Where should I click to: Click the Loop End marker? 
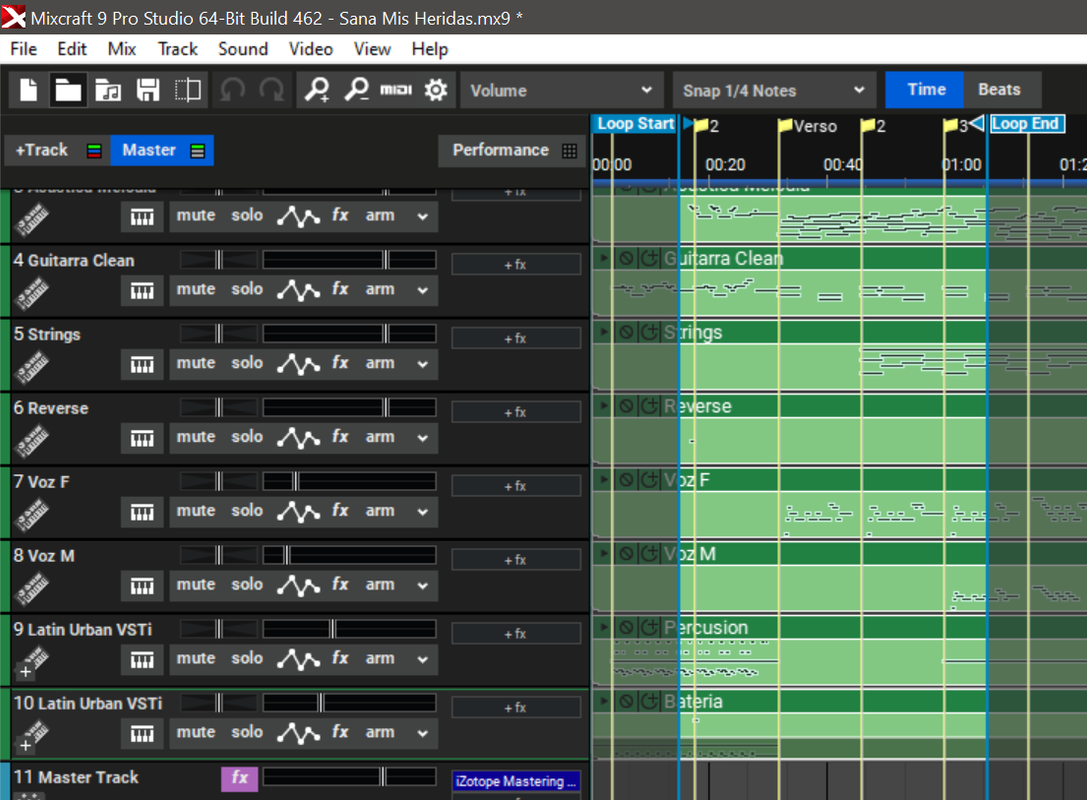1027,124
